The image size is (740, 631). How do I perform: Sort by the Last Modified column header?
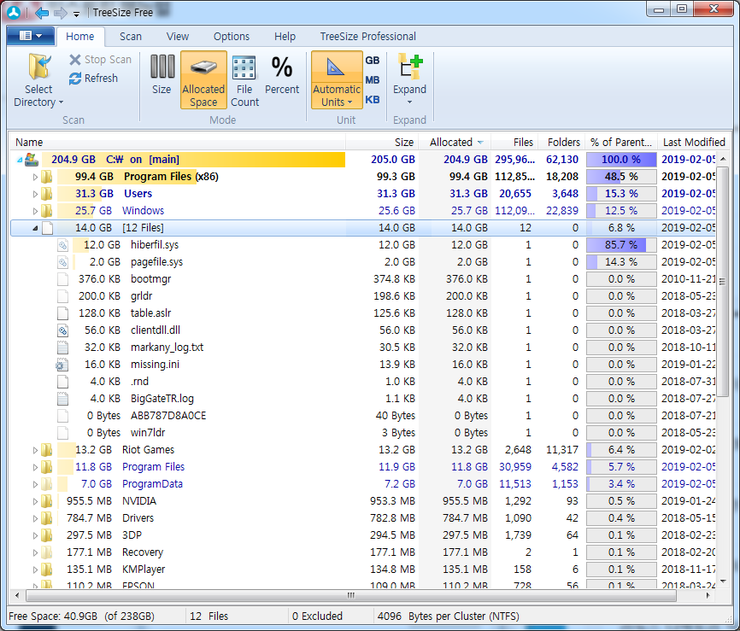694,142
